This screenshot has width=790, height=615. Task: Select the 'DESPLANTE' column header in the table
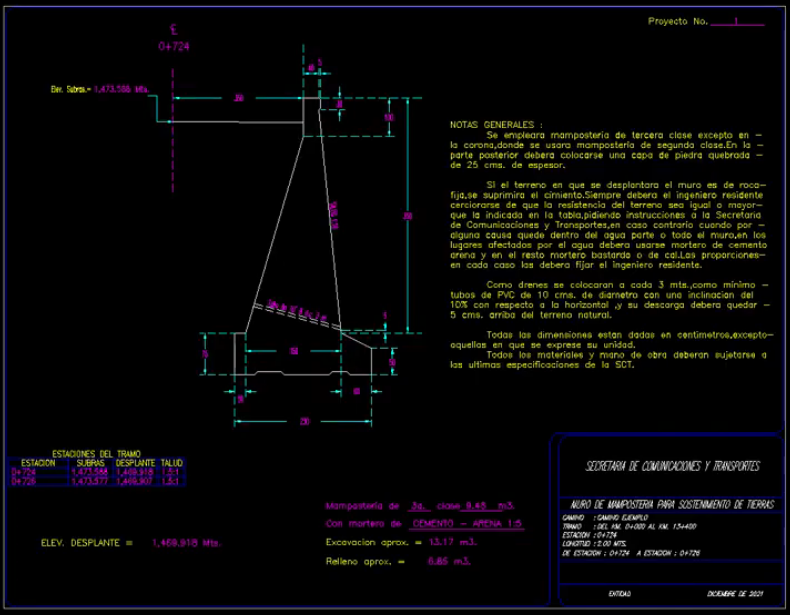click(x=135, y=463)
